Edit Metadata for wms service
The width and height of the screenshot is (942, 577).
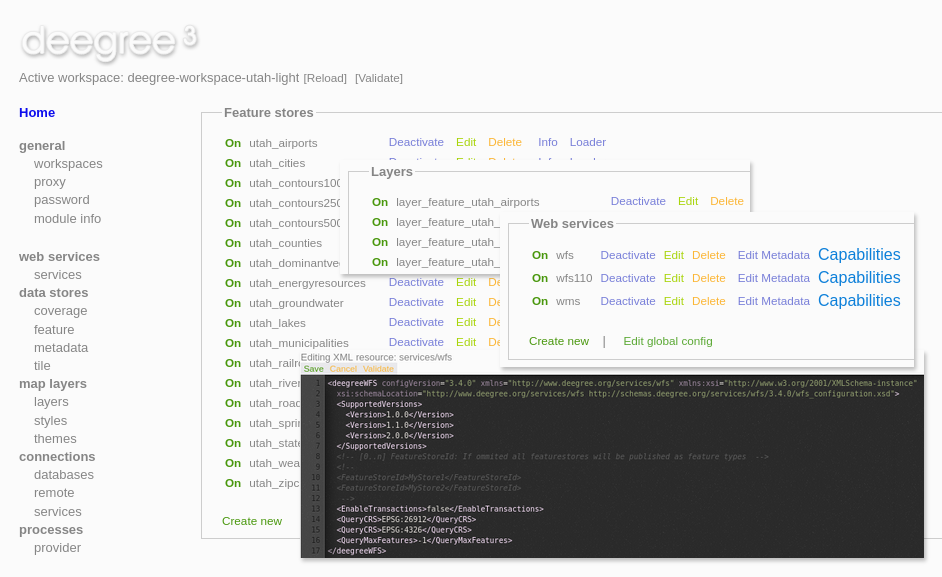pyautogui.click(x=774, y=301)
